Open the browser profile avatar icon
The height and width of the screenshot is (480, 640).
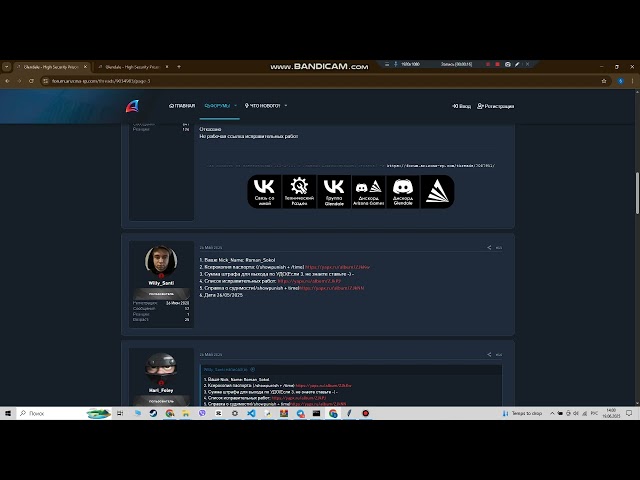click(620, 81)
